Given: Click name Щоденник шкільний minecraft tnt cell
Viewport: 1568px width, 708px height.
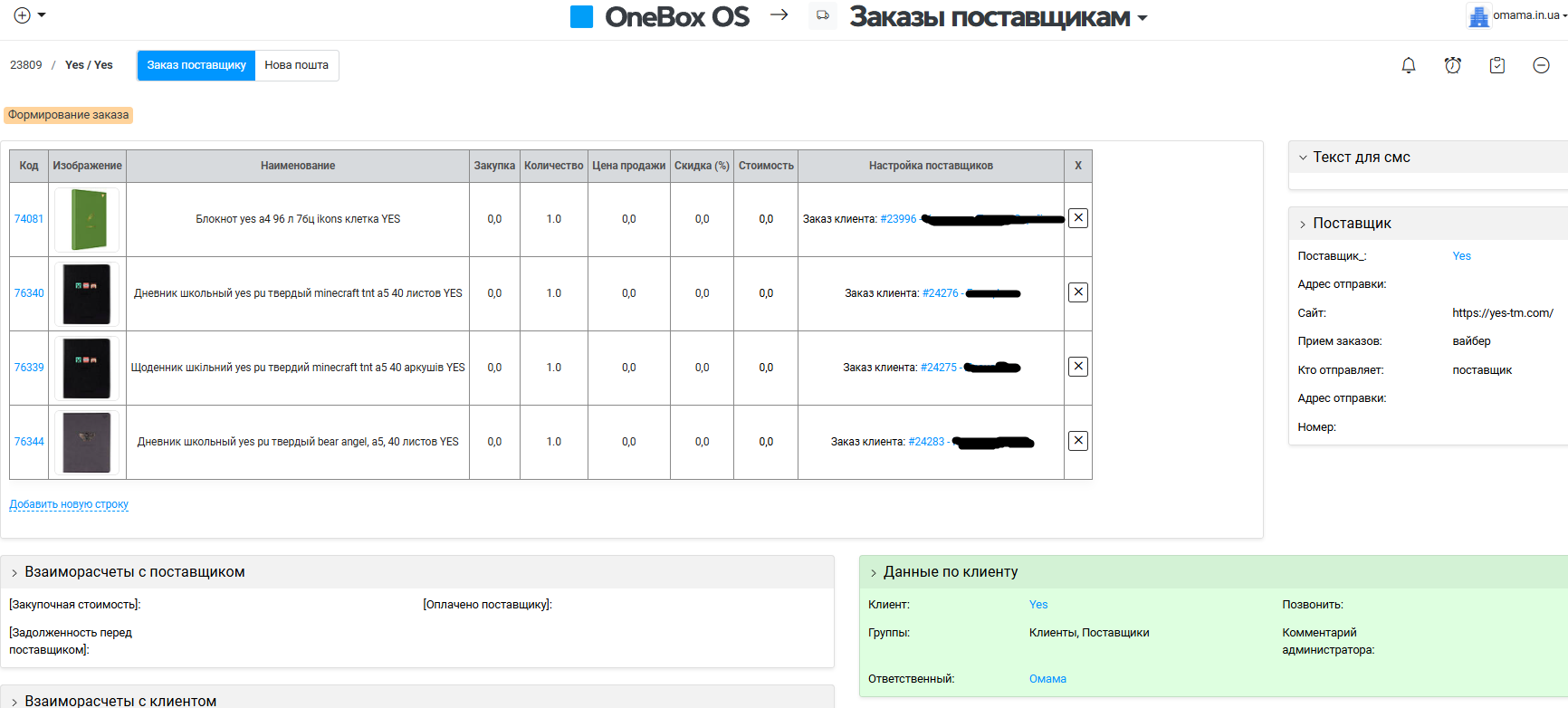Looking at the screenshot, I should click(298, 368).
